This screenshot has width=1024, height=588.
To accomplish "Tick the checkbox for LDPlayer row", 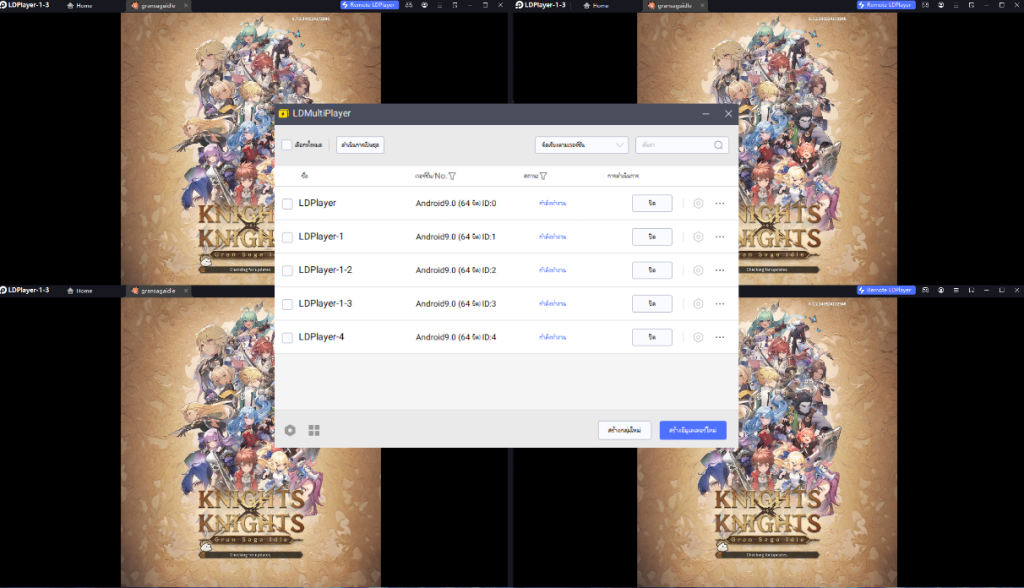I will click(x=287, y=204).
